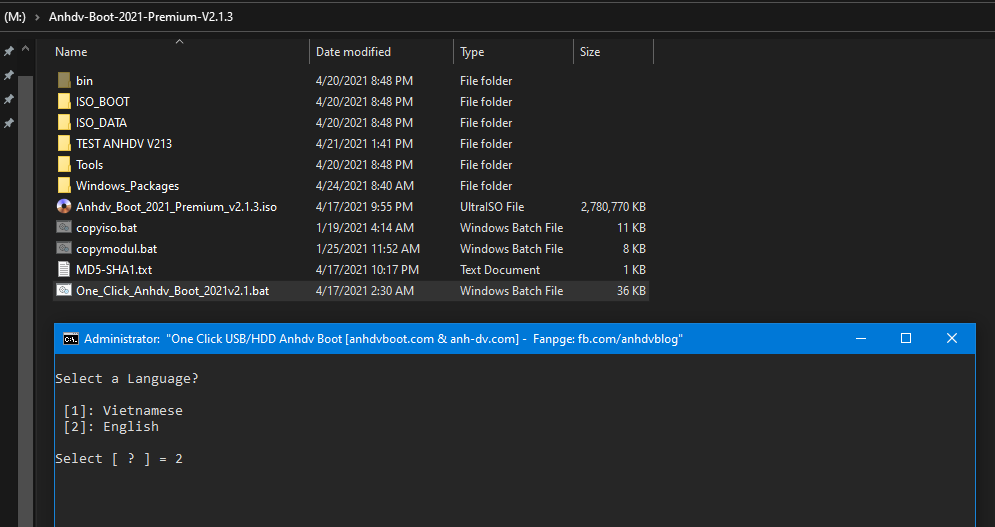Click the Tools folder name
Image resolution: width=995 pixels, height=527 pixels.
click(x=89, y=164)
